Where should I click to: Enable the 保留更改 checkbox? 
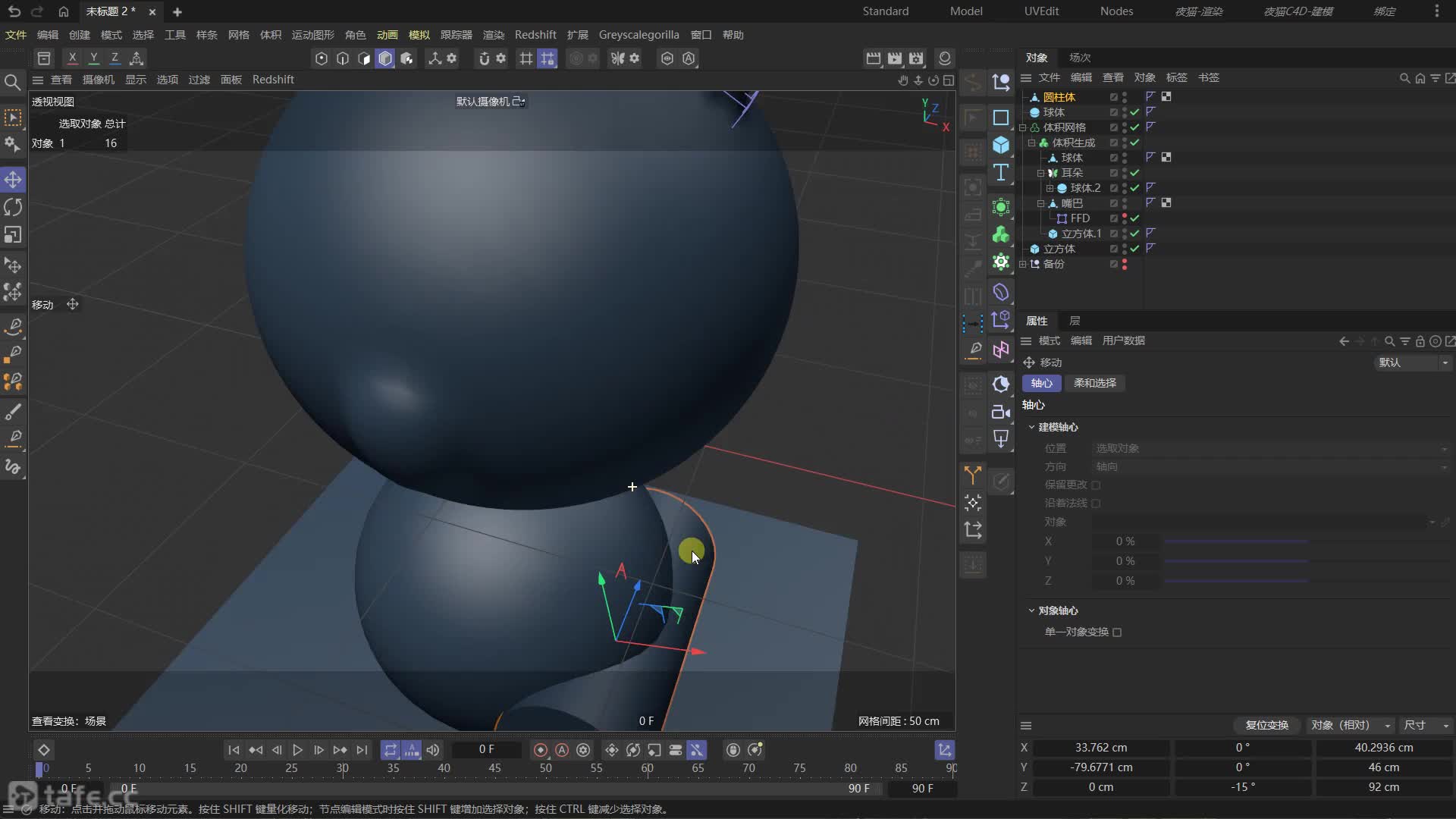pyautogui.click(x=1096, y=485)
